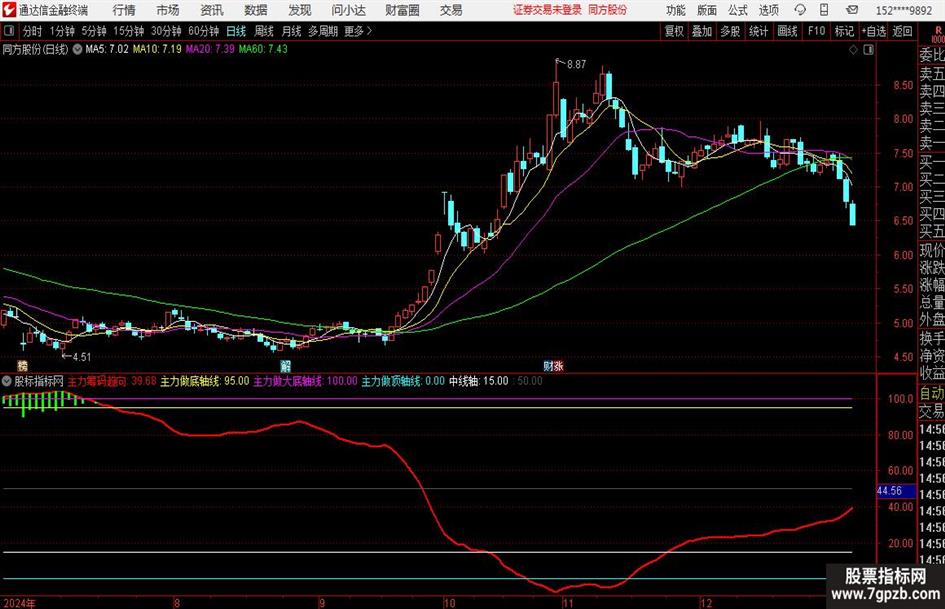Open the customer service headset icon

800,10
